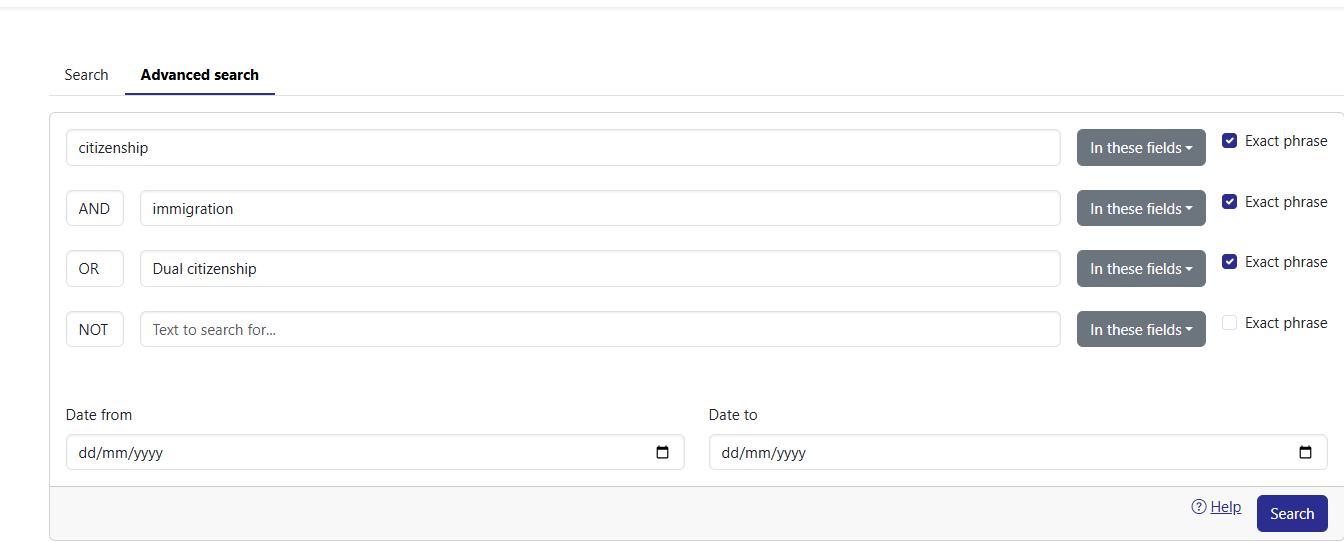The image size is (1344, 542).
Task: Uncheck Exact phrase for Dual citizenship row
Action: coord(1230,262)
